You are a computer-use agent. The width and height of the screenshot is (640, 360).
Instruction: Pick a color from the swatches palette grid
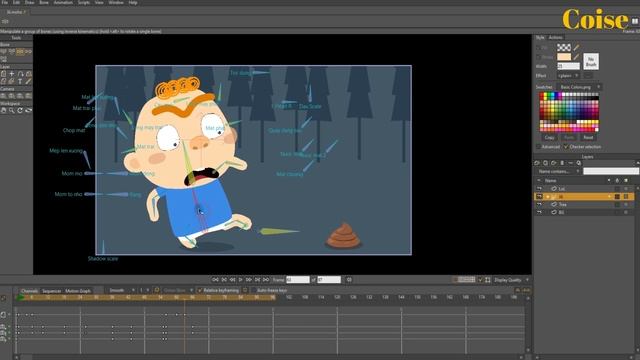(569, 112)
